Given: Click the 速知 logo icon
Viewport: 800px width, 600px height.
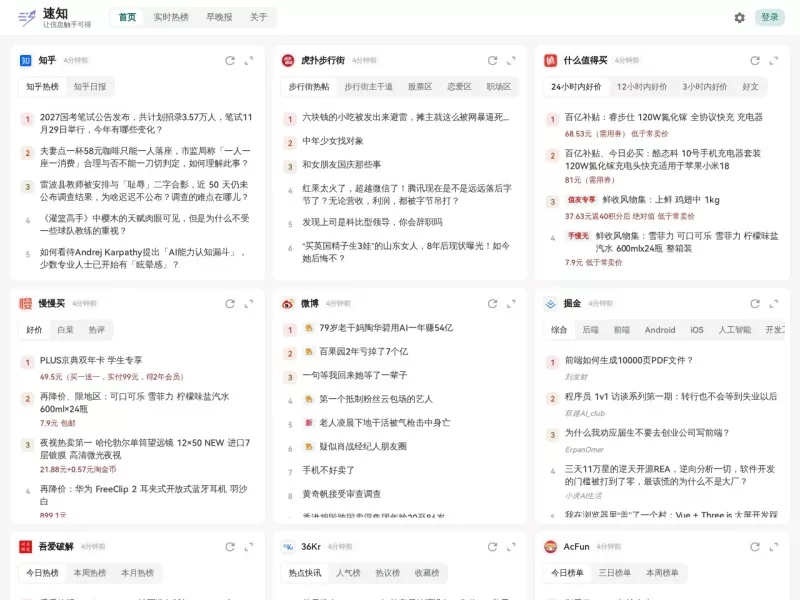Looking at the screenshot, I should (27, 18).
